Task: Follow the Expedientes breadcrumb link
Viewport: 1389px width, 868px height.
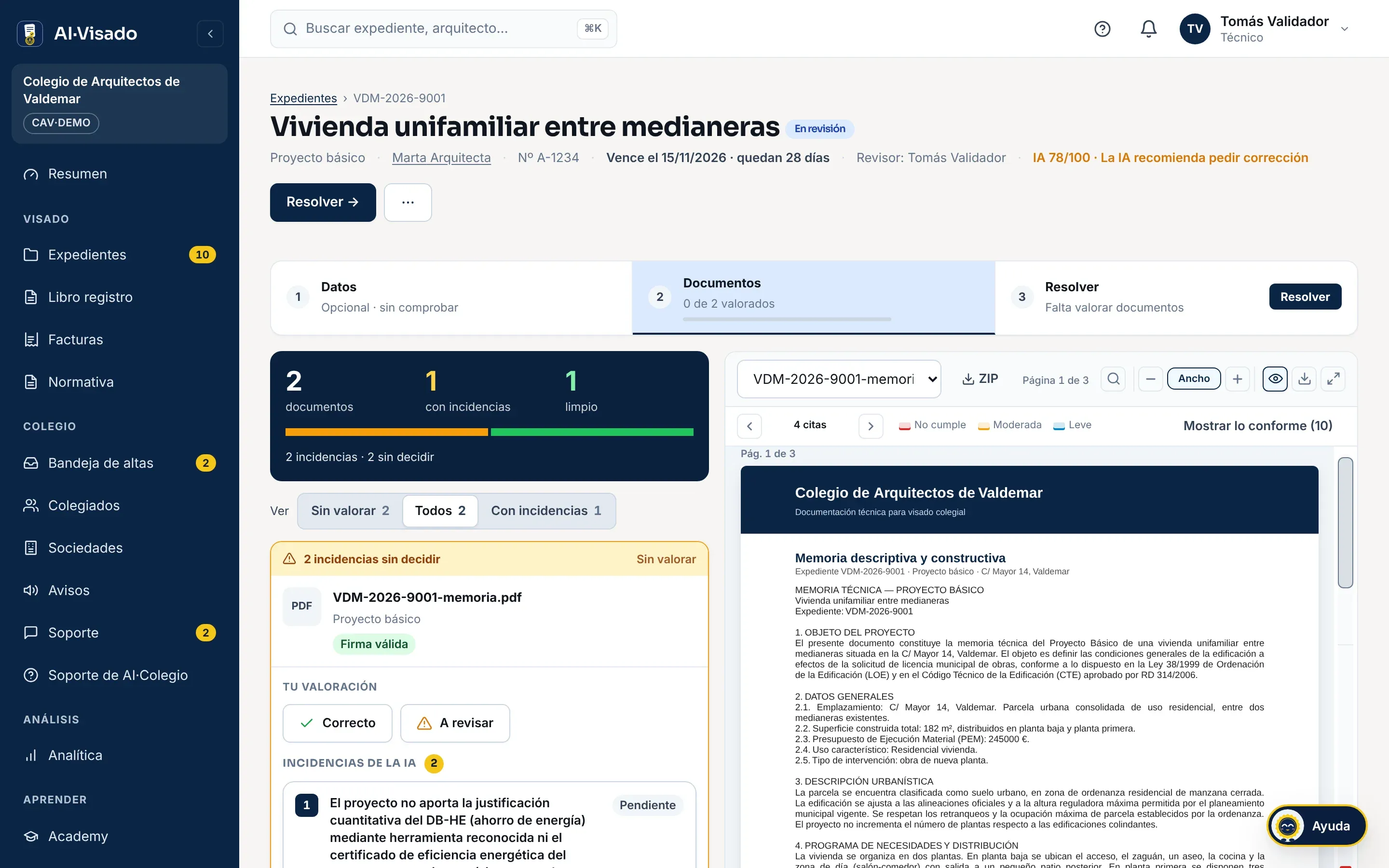Action: click(304, 98)
